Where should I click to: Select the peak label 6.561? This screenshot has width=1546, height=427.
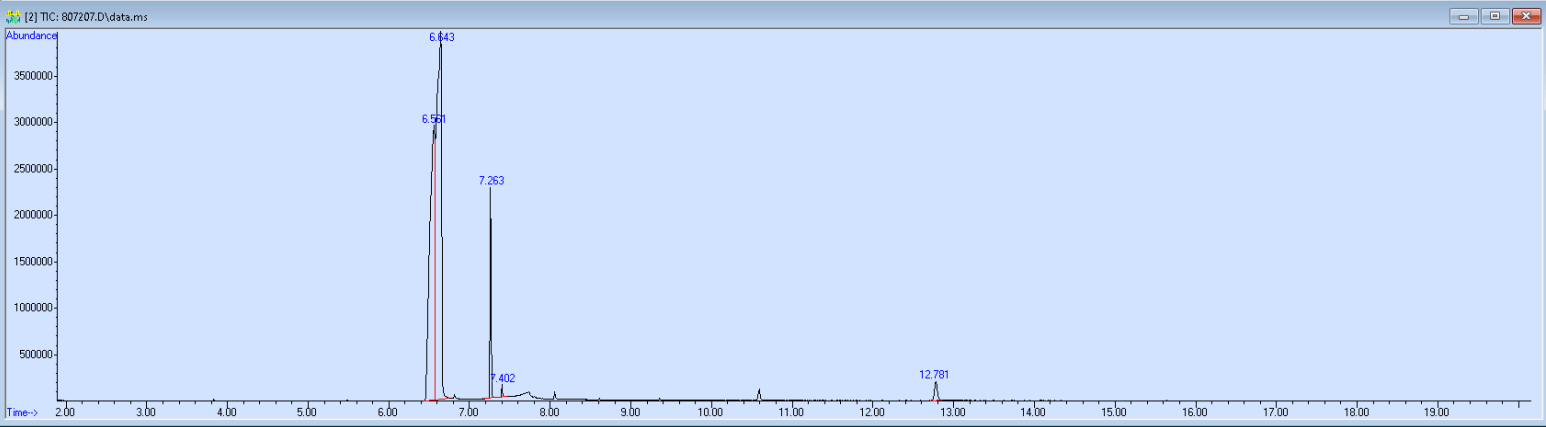pos(434,119)
